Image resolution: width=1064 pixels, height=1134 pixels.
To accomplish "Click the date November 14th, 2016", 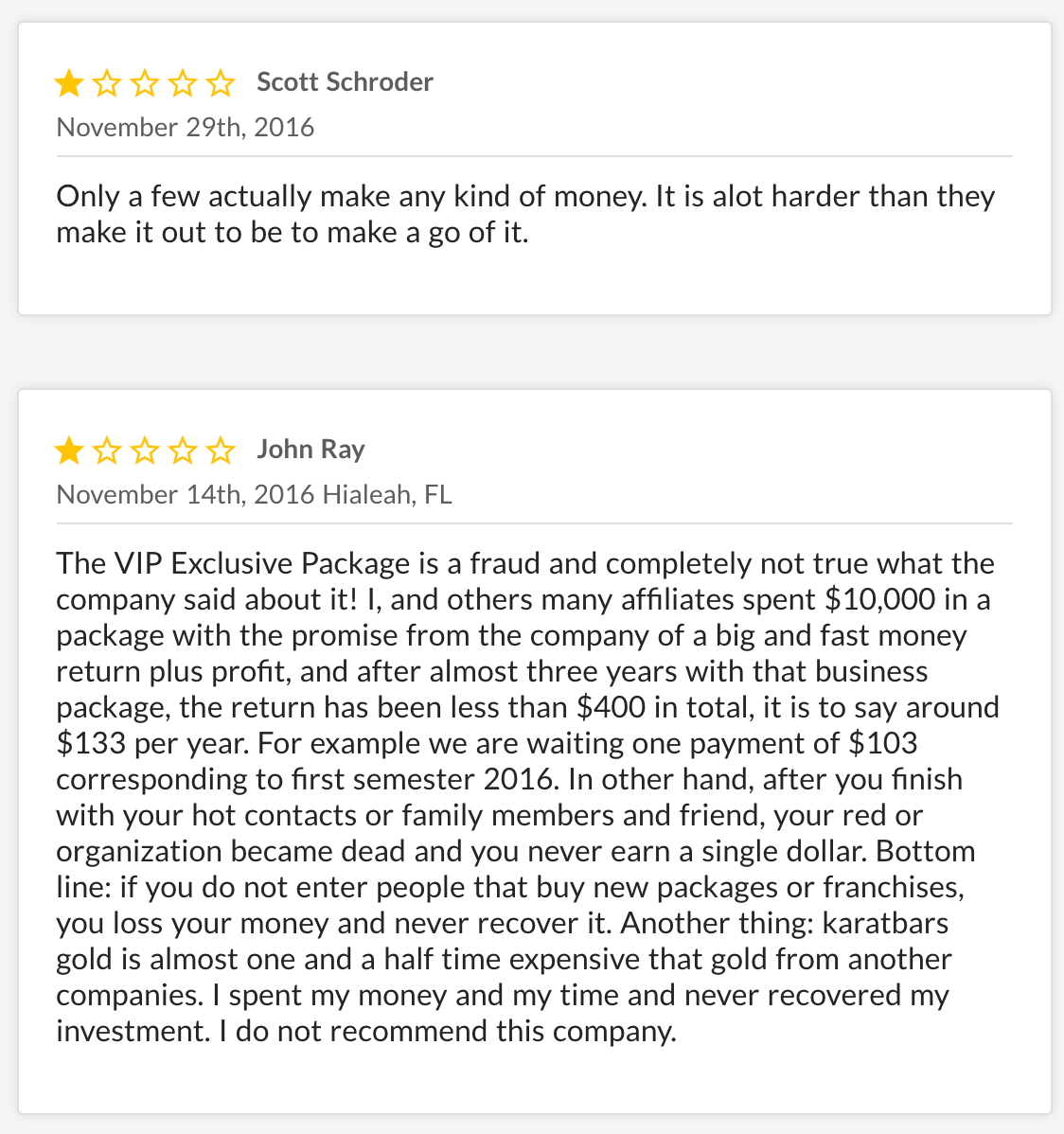I will (186, 495).
